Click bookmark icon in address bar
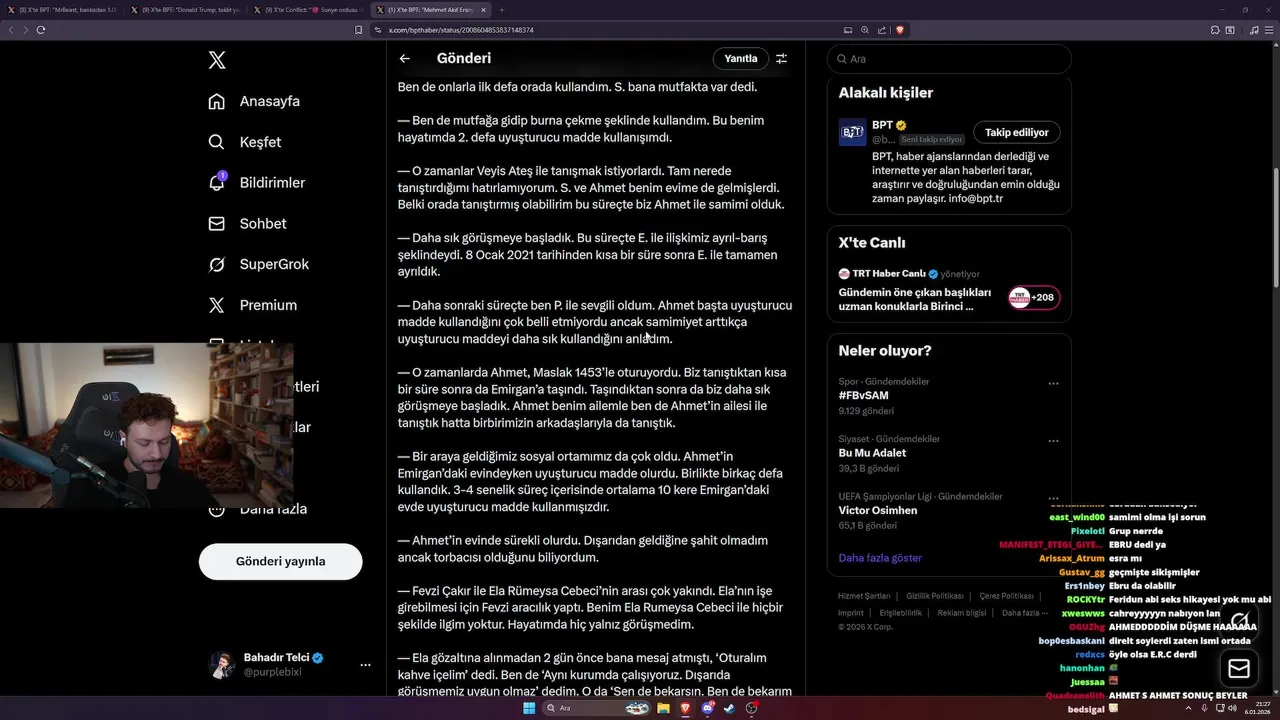Image resolution: width=1280 pixels, height=720 pixels. coord(358,30)
